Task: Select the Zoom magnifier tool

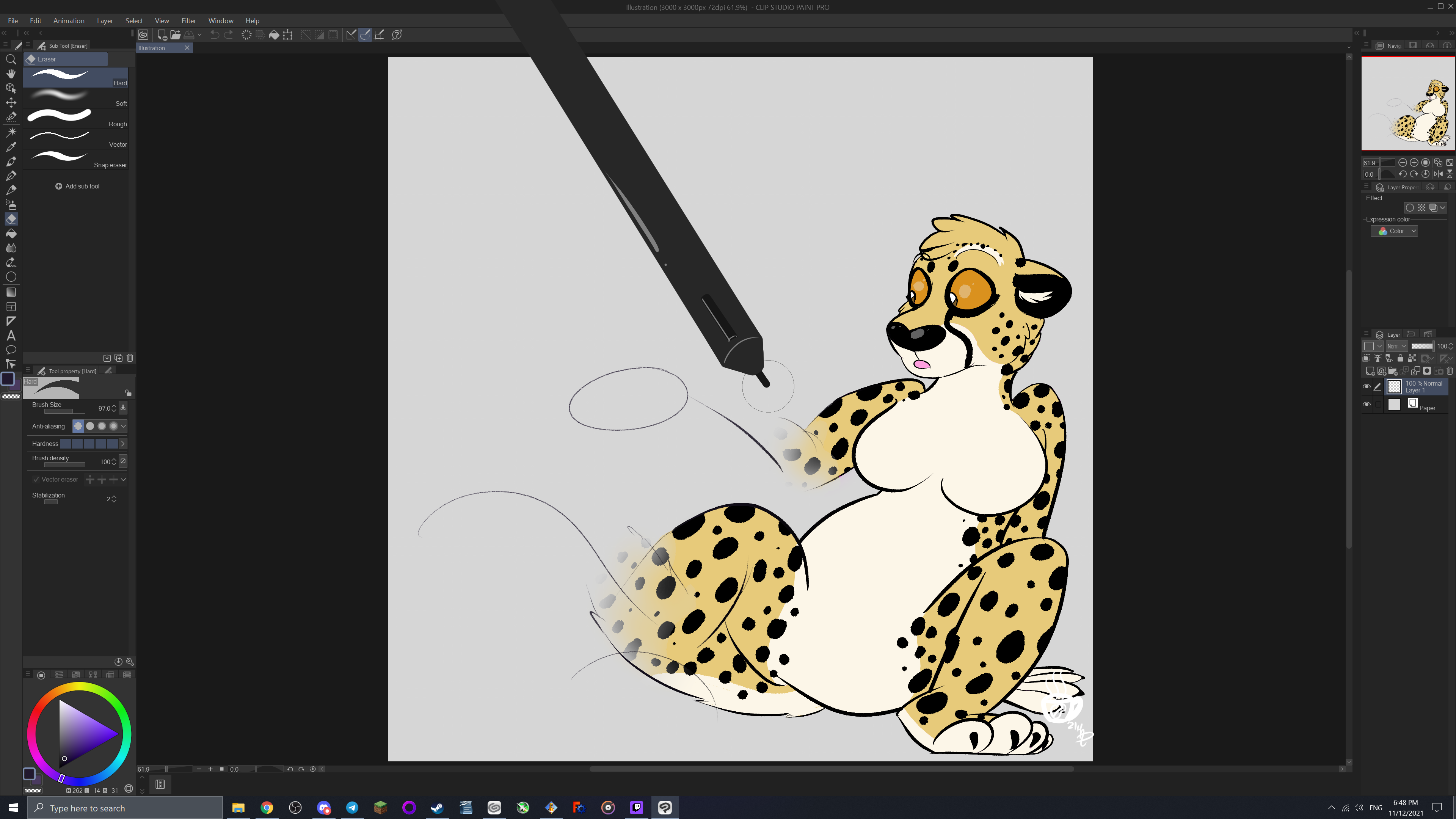Action: [11, 60]
